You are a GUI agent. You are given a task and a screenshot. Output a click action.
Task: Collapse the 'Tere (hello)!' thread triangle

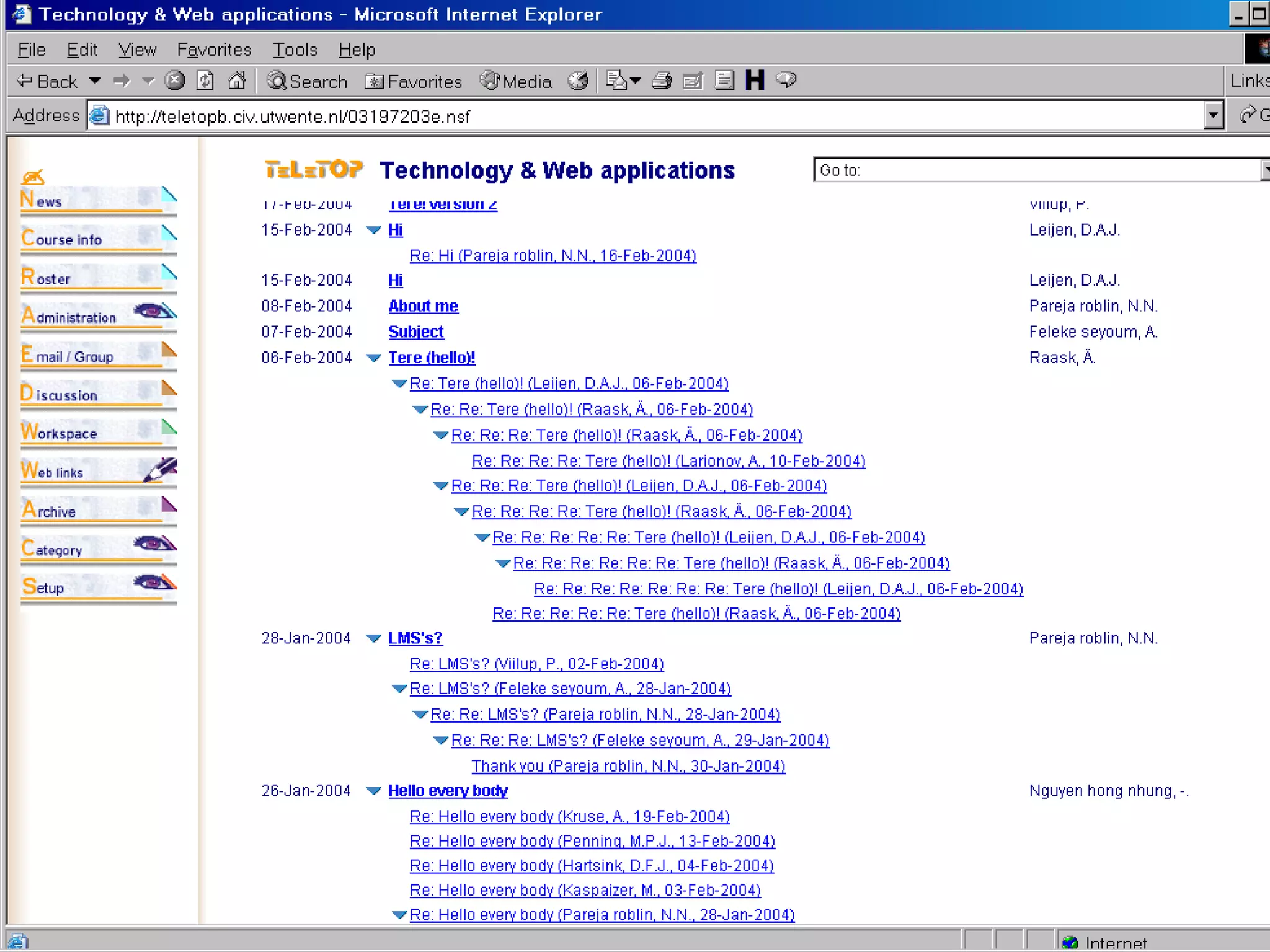click(373, 358)
